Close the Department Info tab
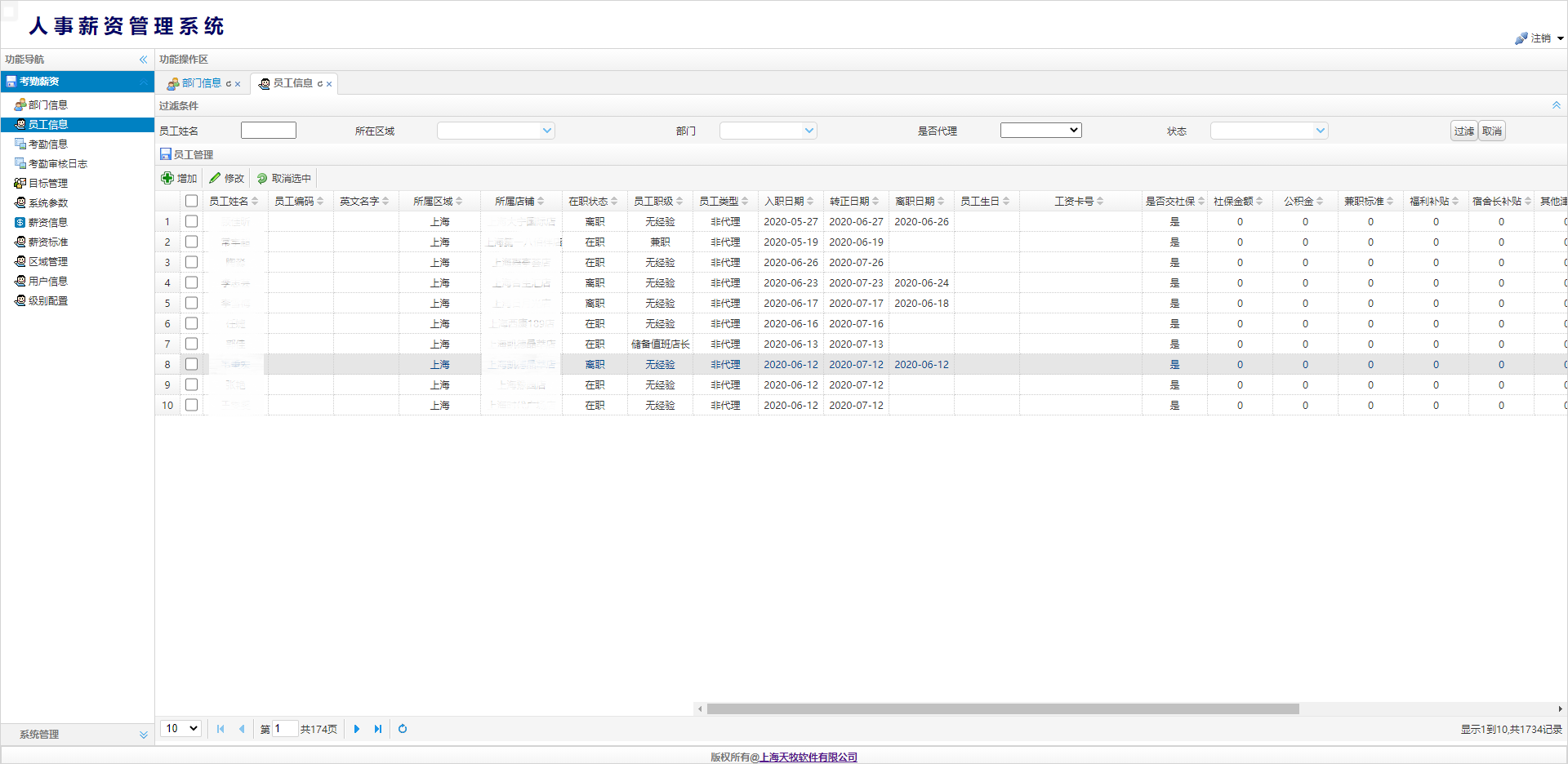 point(238,84)
